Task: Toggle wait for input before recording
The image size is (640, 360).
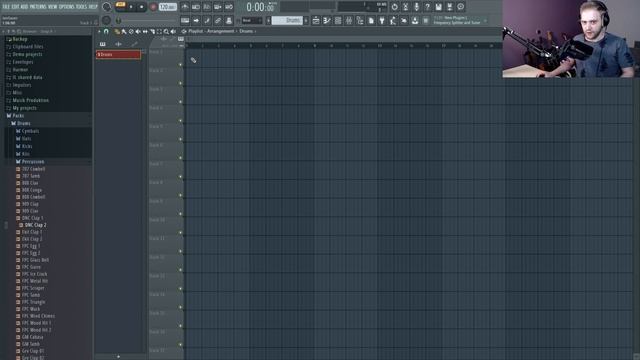Action: [x=196, y=7]
